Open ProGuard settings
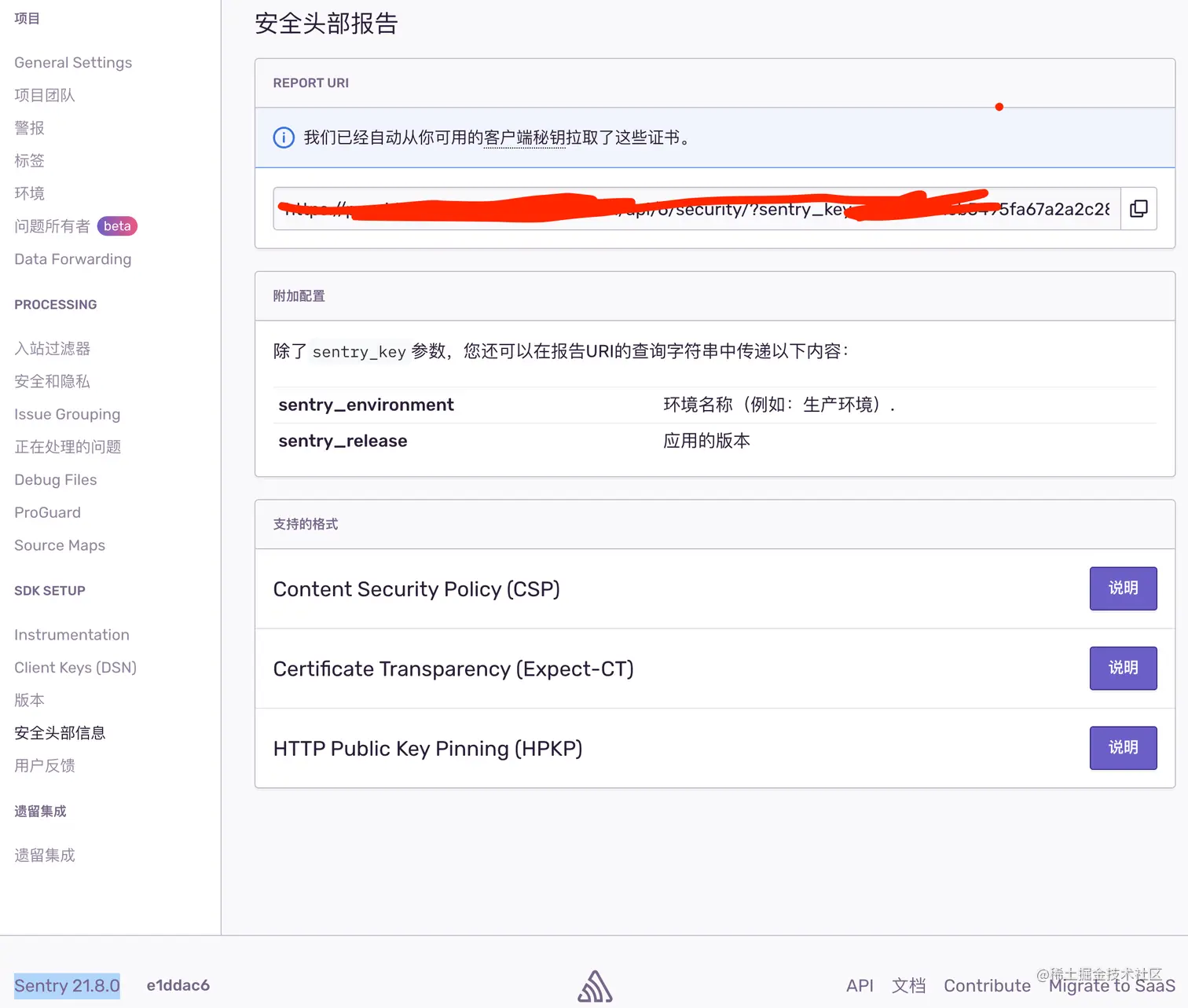Image resolution: width=1188 pixels, height=1008 pixels. pyautogui.click(x=48, y=512)
